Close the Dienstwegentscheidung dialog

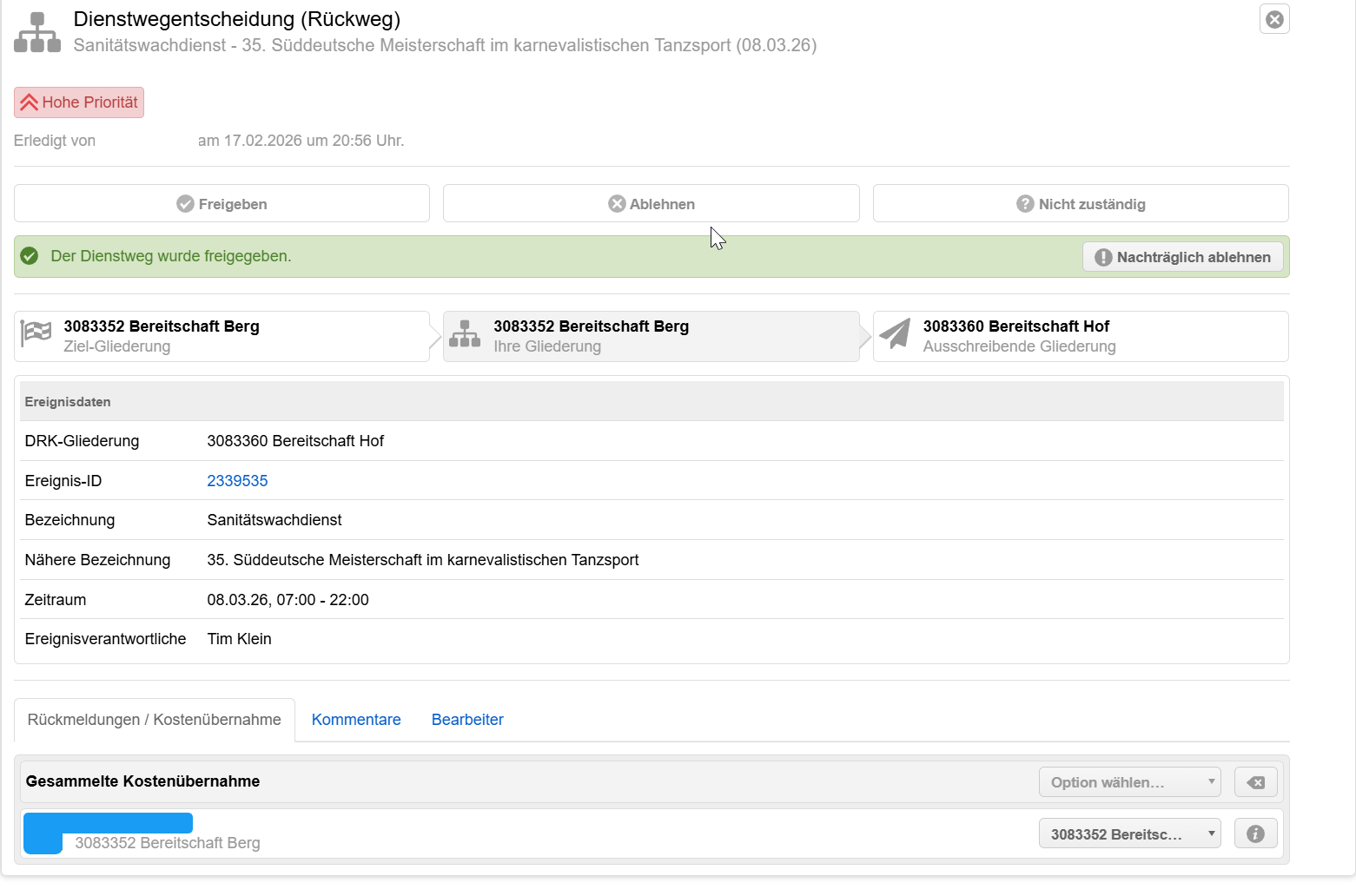[x=1273, y=19]
